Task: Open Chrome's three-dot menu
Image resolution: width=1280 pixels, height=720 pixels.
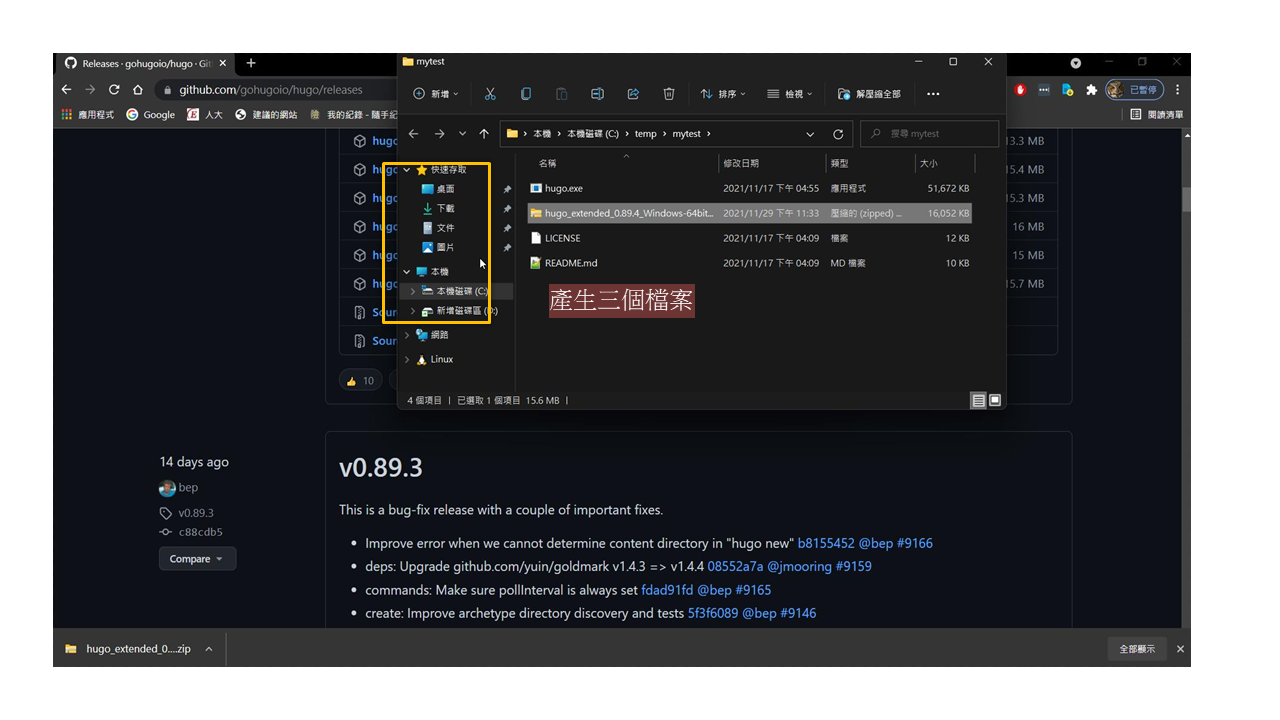Action: [x=1178, y=90]
